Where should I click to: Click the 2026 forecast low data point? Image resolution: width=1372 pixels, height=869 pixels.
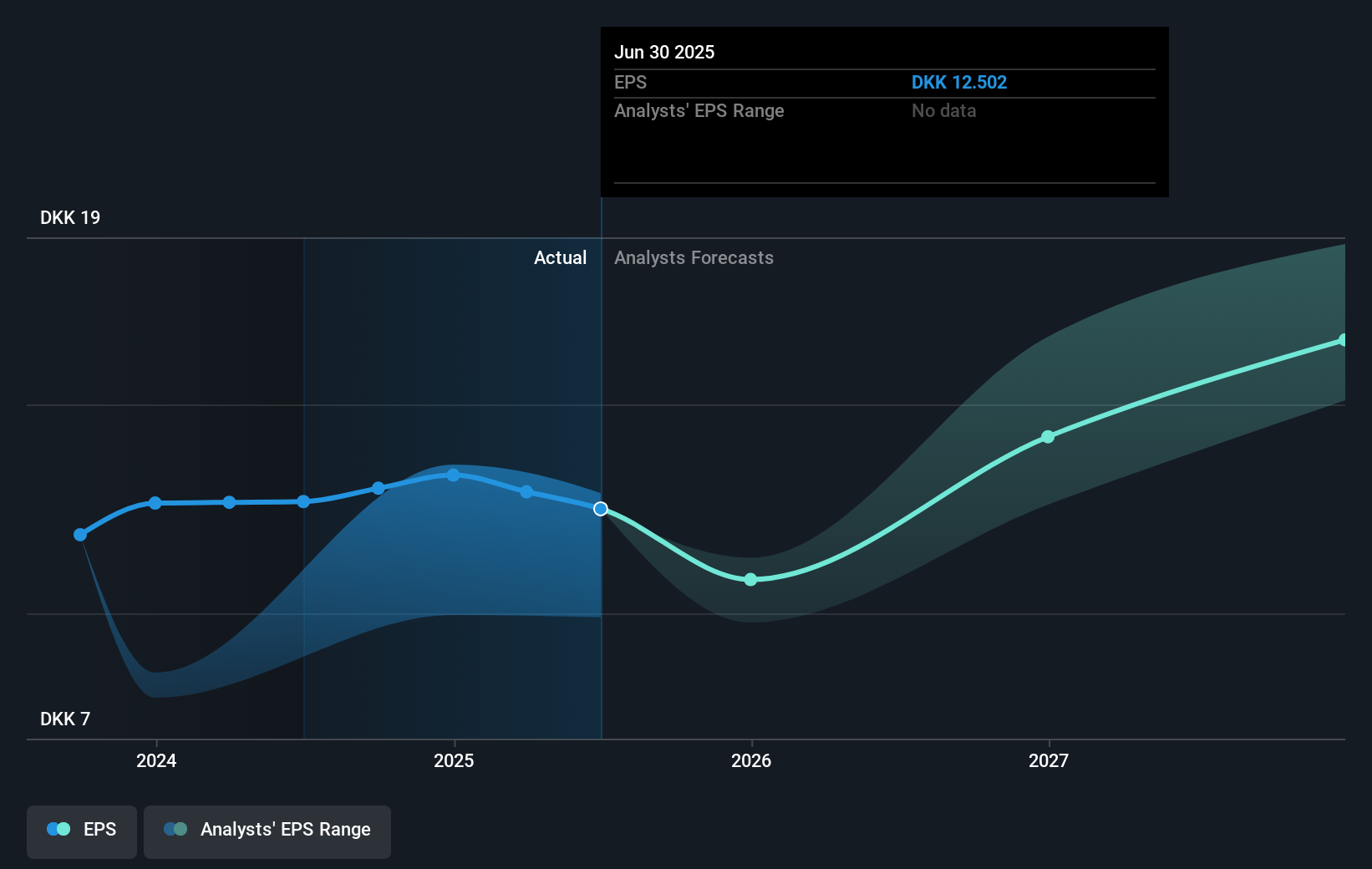(x=750, y=579)
